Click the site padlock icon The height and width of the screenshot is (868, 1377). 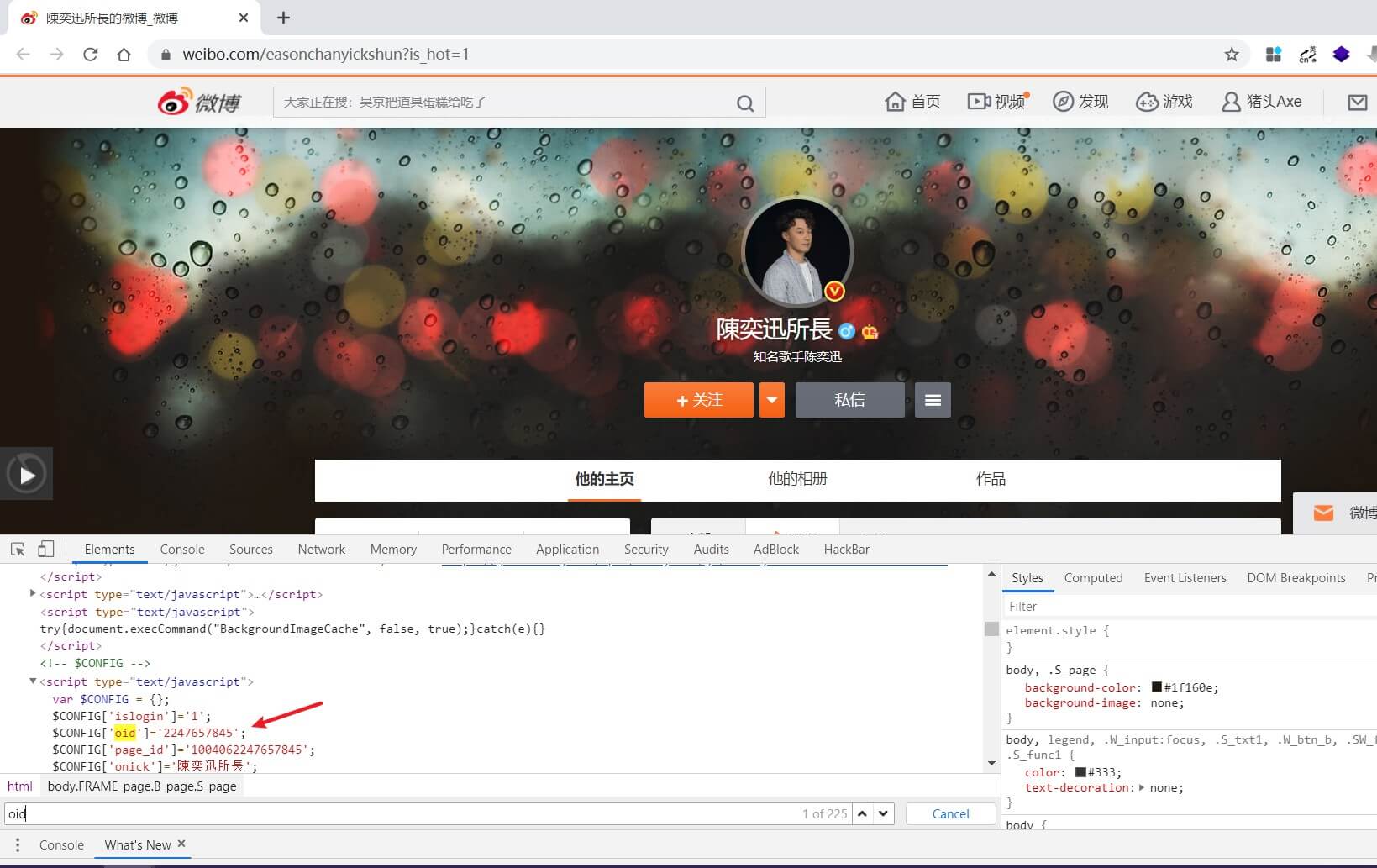tap(166, 55)
